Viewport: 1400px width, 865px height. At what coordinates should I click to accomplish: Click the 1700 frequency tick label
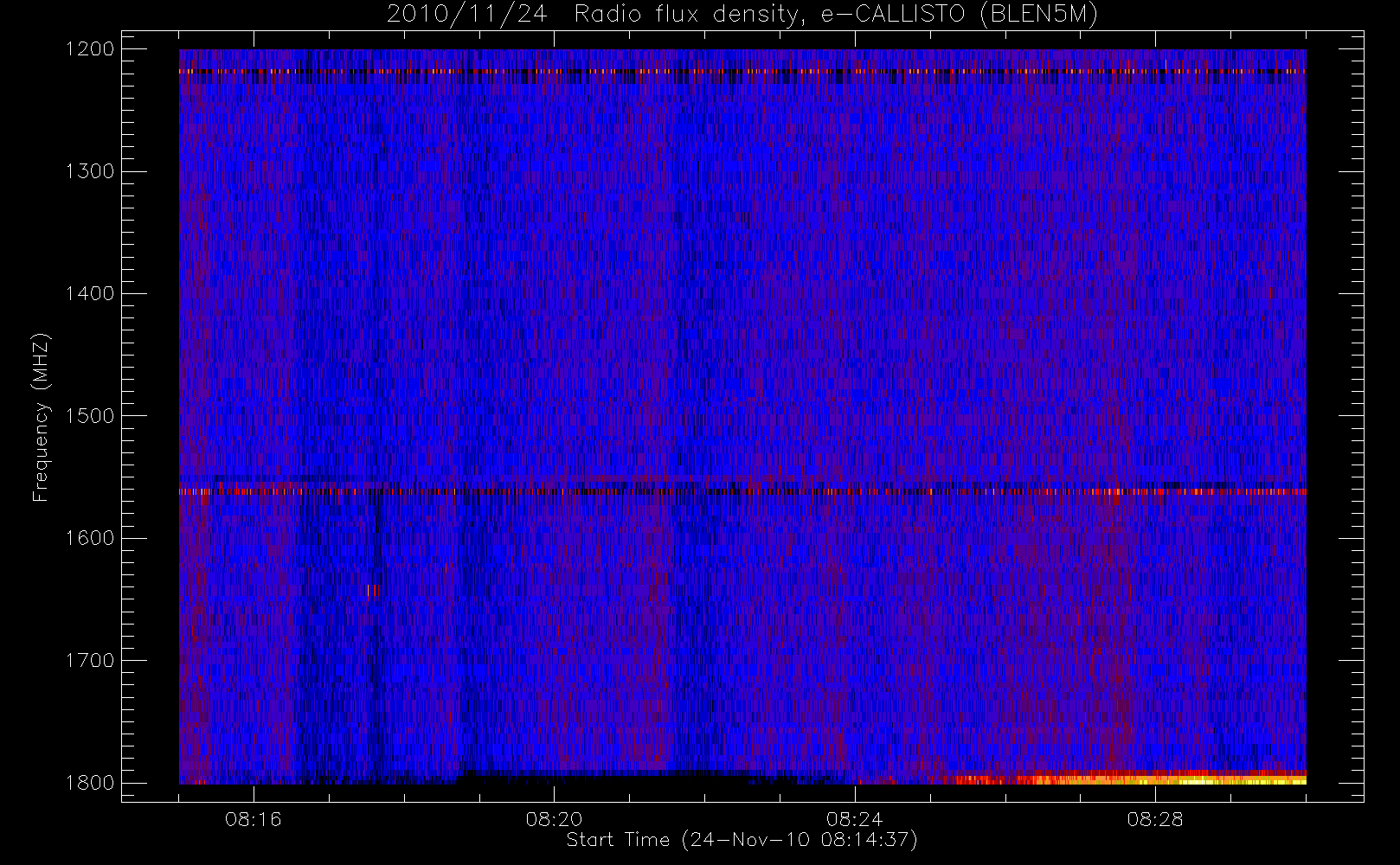click(x=90, y=661)
